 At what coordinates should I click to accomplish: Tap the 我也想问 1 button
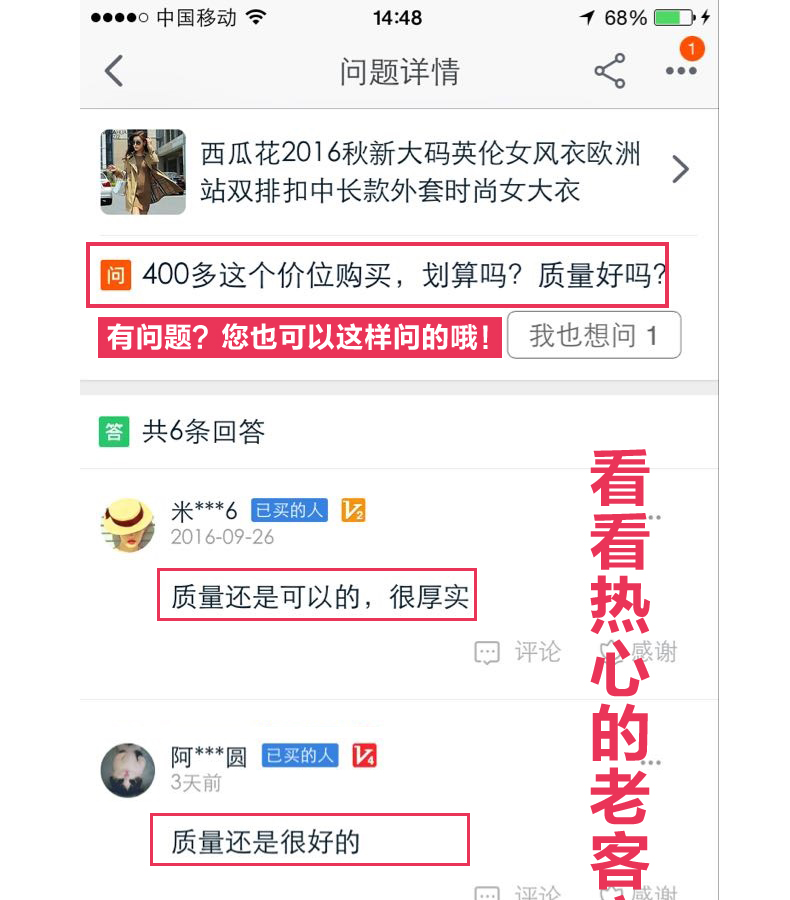pyautogui.click(x=594, y=335)
